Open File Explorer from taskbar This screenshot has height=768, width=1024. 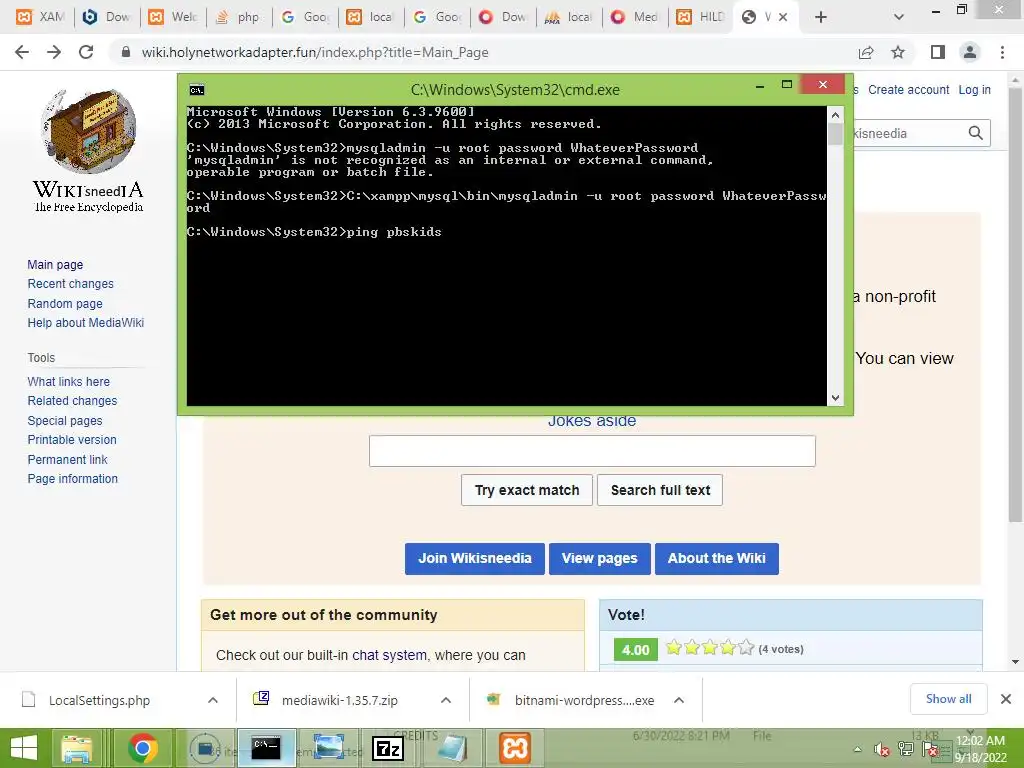(x=77, y=748)
